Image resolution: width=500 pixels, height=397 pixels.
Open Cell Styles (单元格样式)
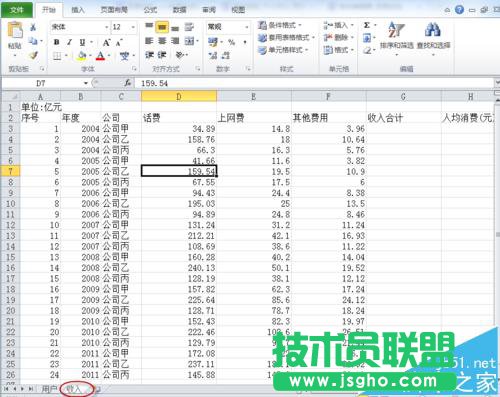[x=283, y=50]
